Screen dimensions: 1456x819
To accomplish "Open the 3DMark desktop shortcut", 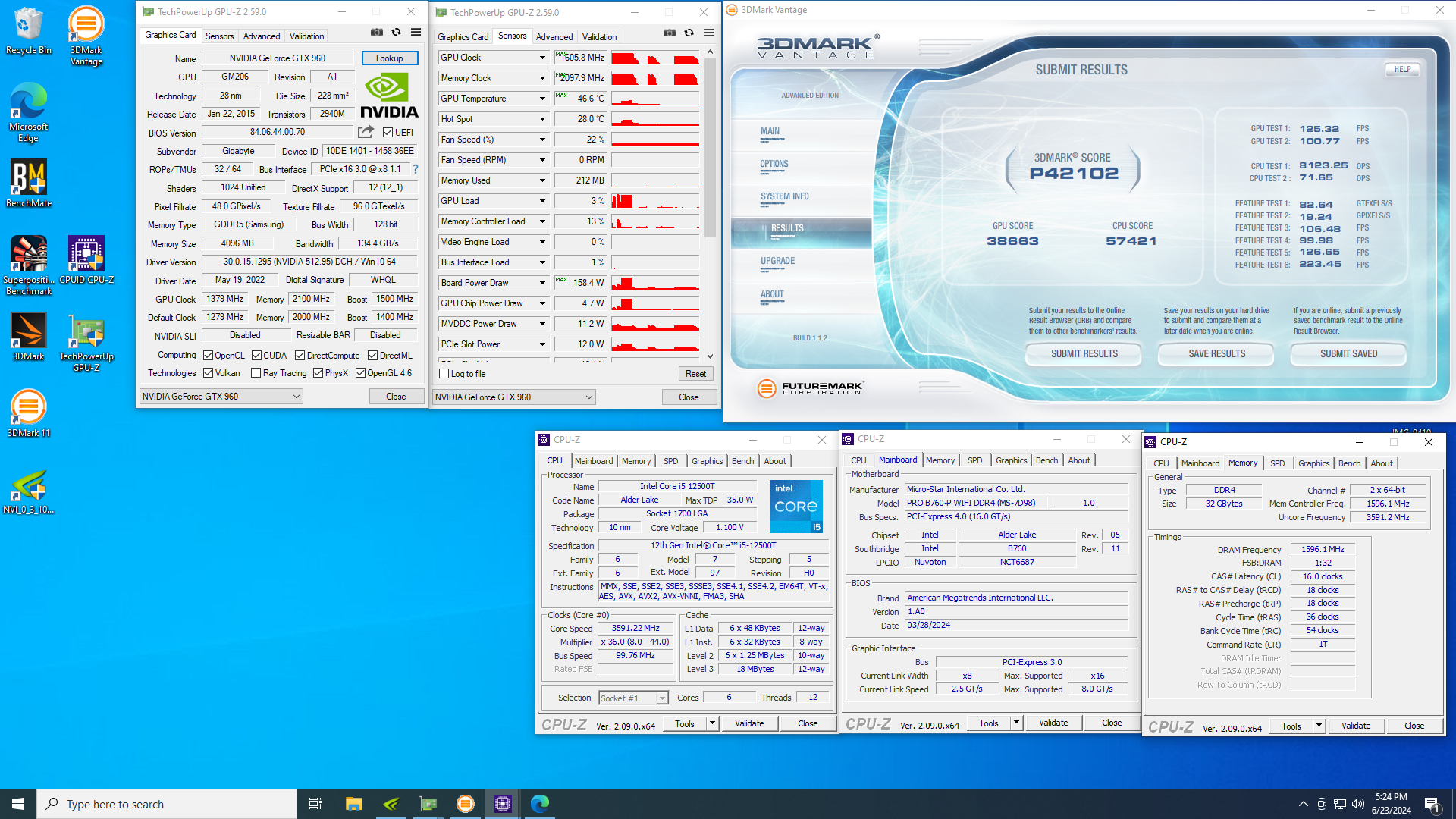I will pos(29,336).
